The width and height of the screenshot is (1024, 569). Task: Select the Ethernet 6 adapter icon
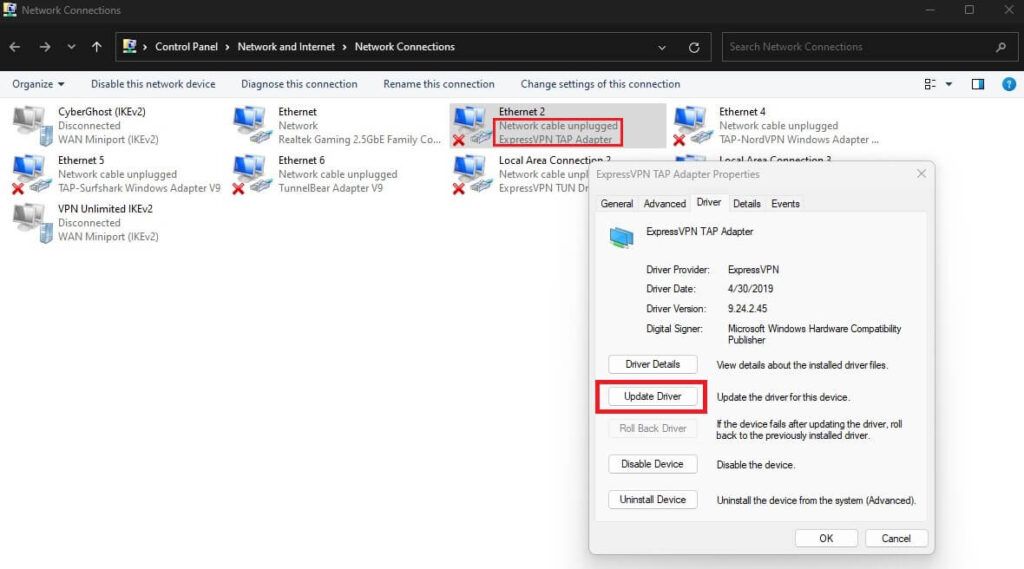(252, 174)
